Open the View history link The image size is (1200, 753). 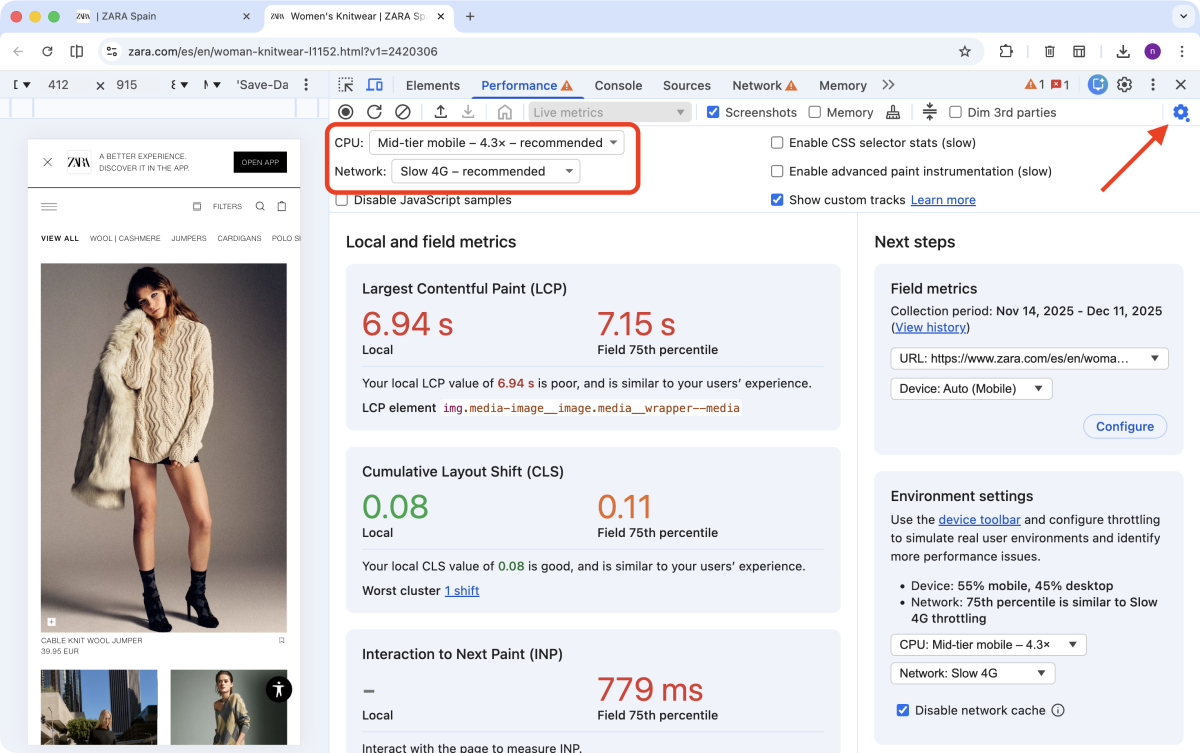(x=930, y=327)
